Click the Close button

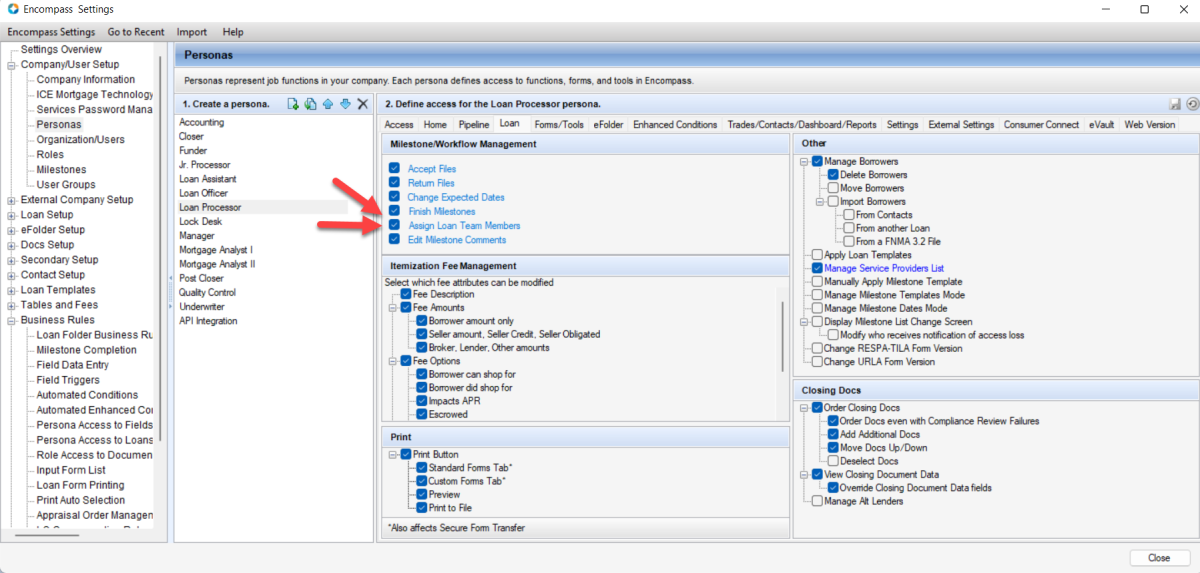(x=1159, y=558)
